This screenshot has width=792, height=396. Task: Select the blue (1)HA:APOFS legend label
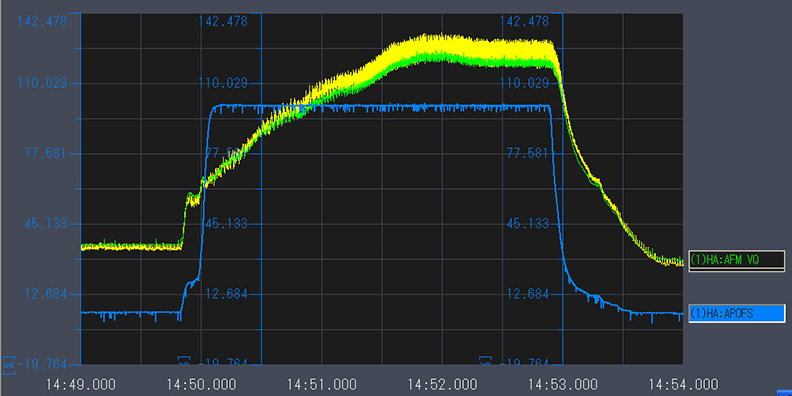[x=736, y=314]
